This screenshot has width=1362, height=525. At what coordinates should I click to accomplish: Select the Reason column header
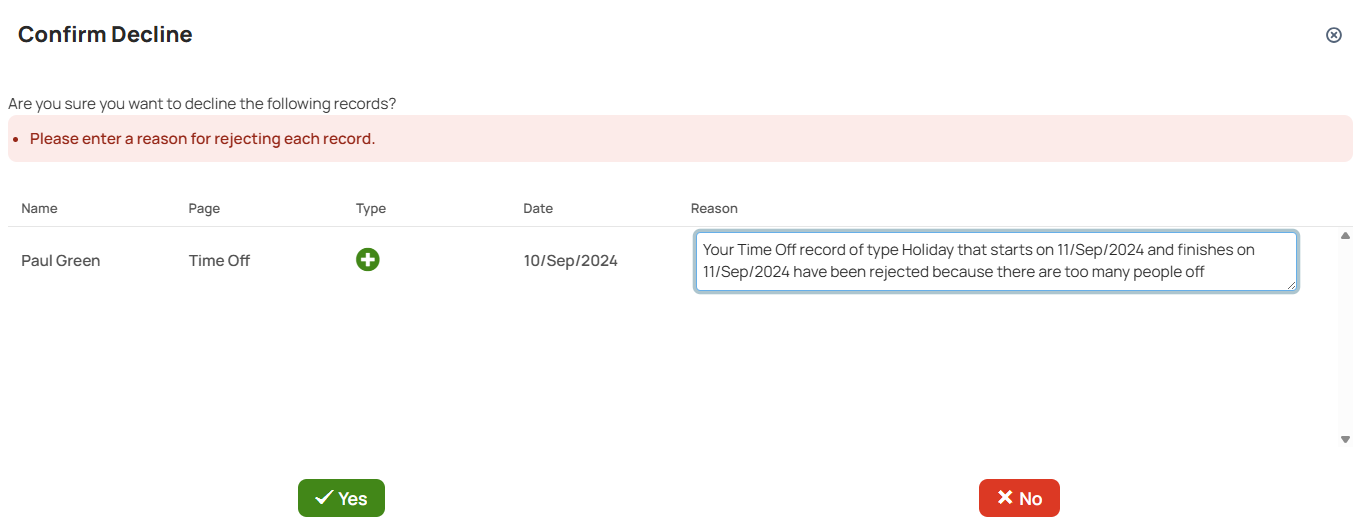pos(714,209)
